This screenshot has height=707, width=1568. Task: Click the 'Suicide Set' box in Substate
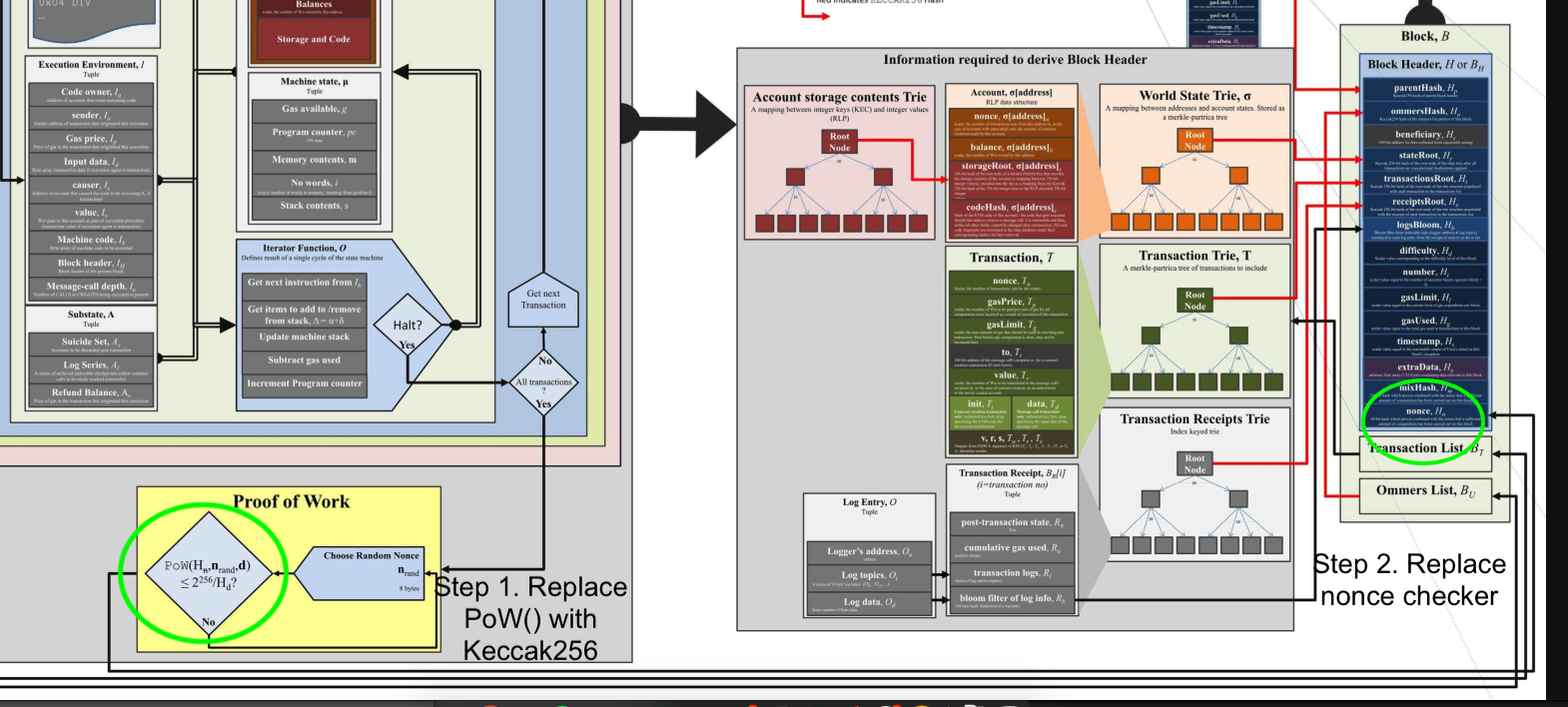(91, 345)
